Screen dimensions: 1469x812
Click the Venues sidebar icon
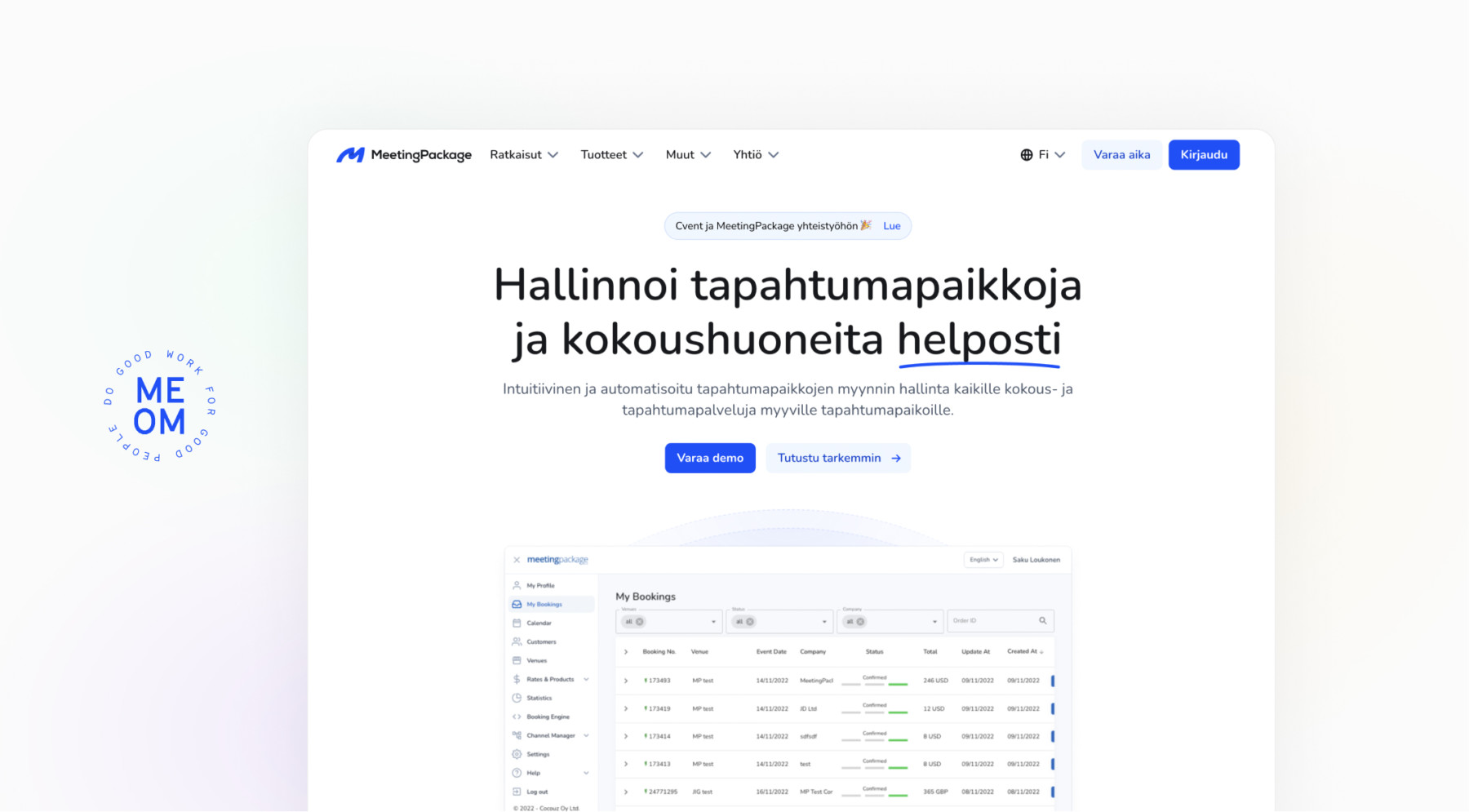pos(517,661)
